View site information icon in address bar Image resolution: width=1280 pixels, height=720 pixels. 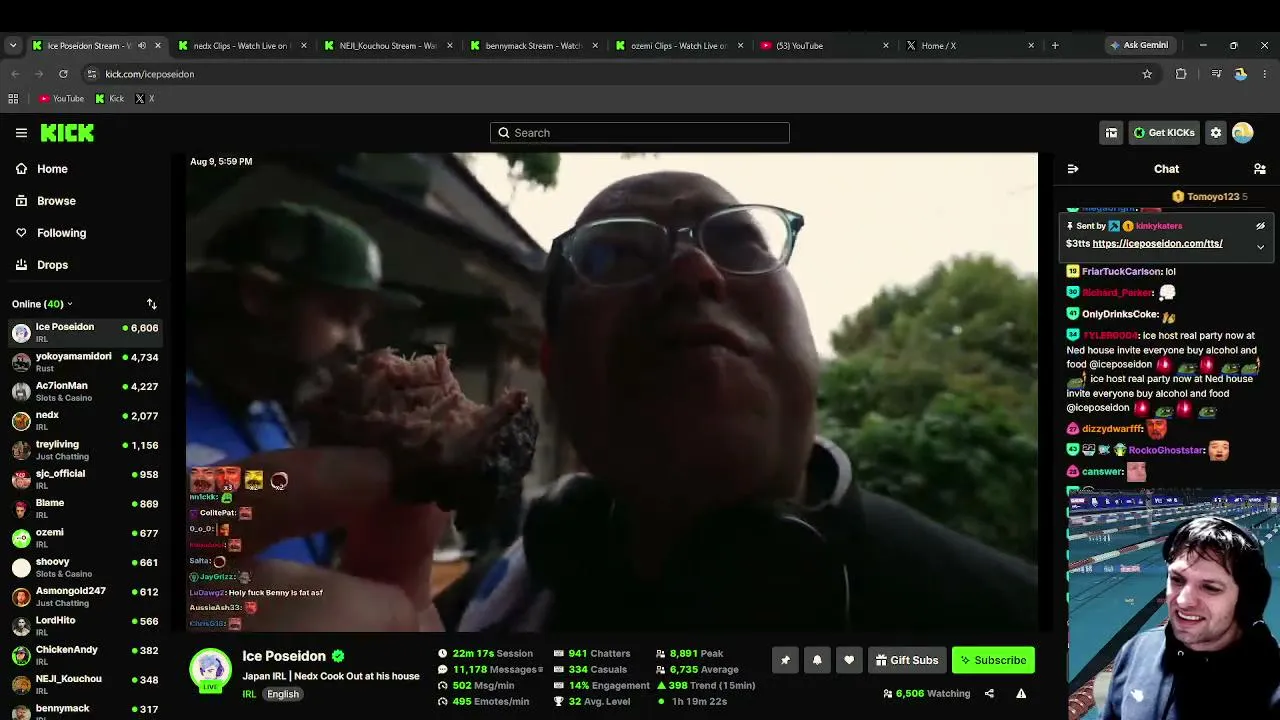(92, 74)
